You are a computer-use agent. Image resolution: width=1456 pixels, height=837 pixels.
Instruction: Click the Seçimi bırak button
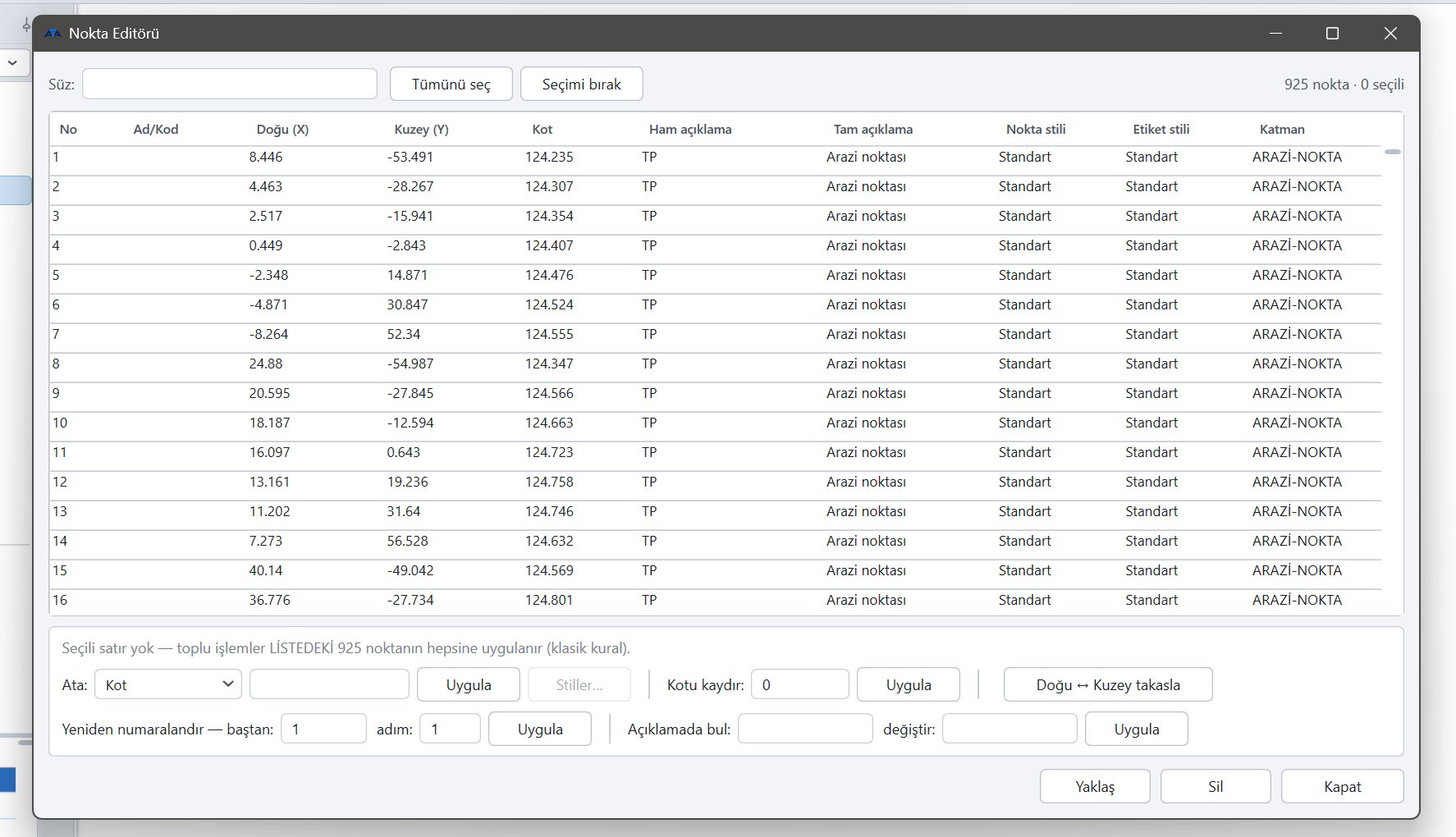(581, 84)
